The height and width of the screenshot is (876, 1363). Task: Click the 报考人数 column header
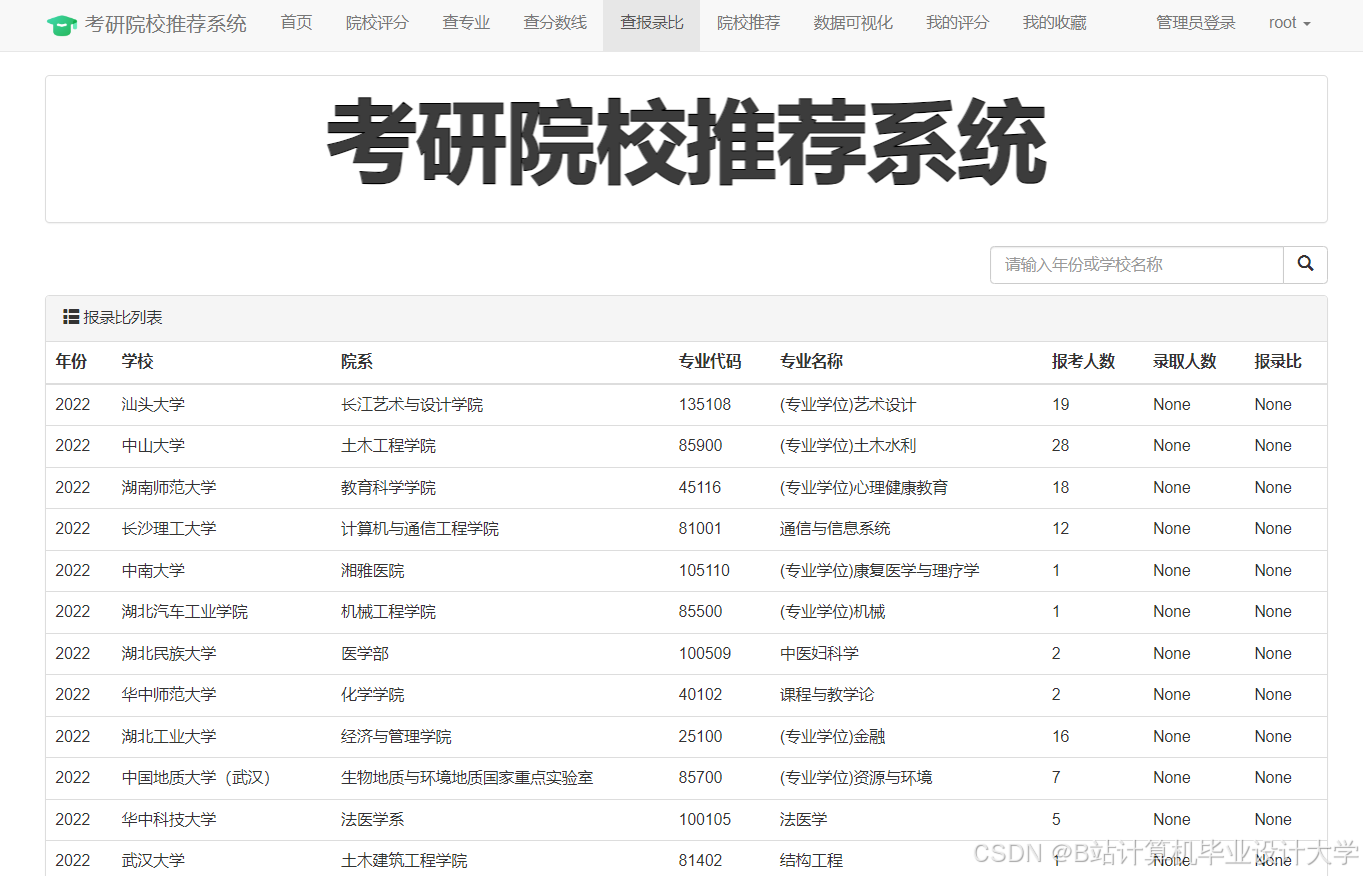[x=1083, y=362]
